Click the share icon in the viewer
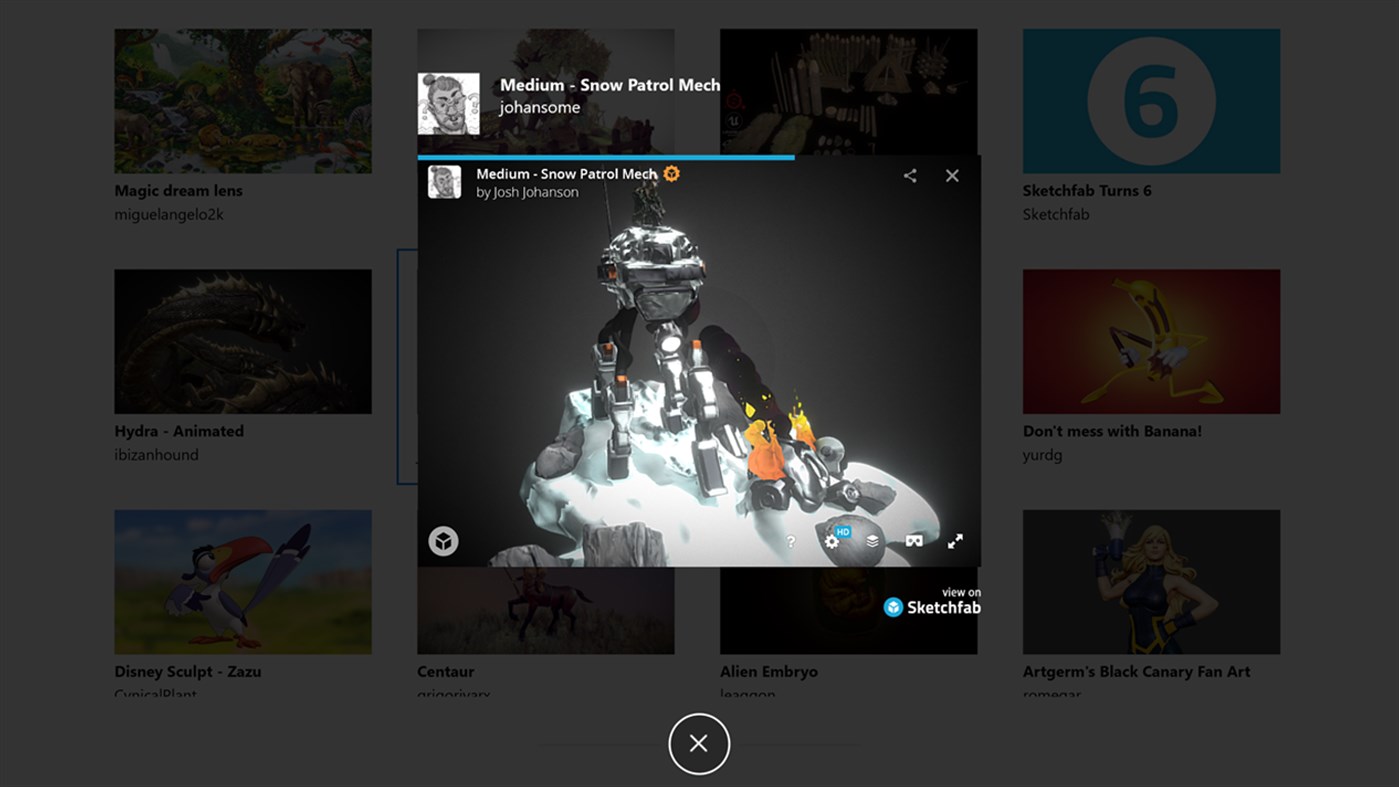1399x787 pixels. pos(910,174)
